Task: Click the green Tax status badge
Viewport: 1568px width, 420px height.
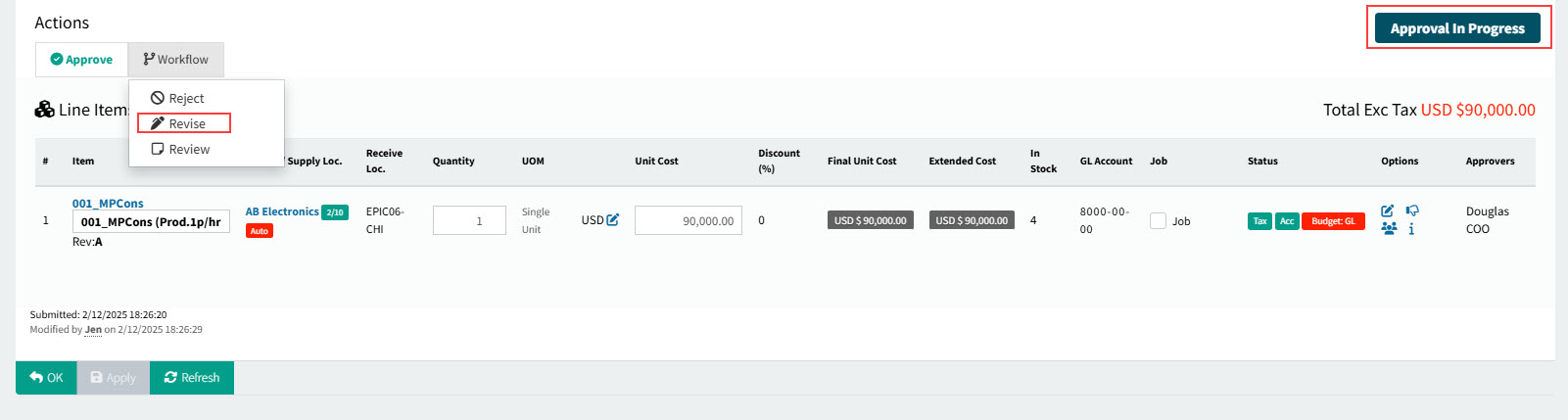Action: 1259,221
